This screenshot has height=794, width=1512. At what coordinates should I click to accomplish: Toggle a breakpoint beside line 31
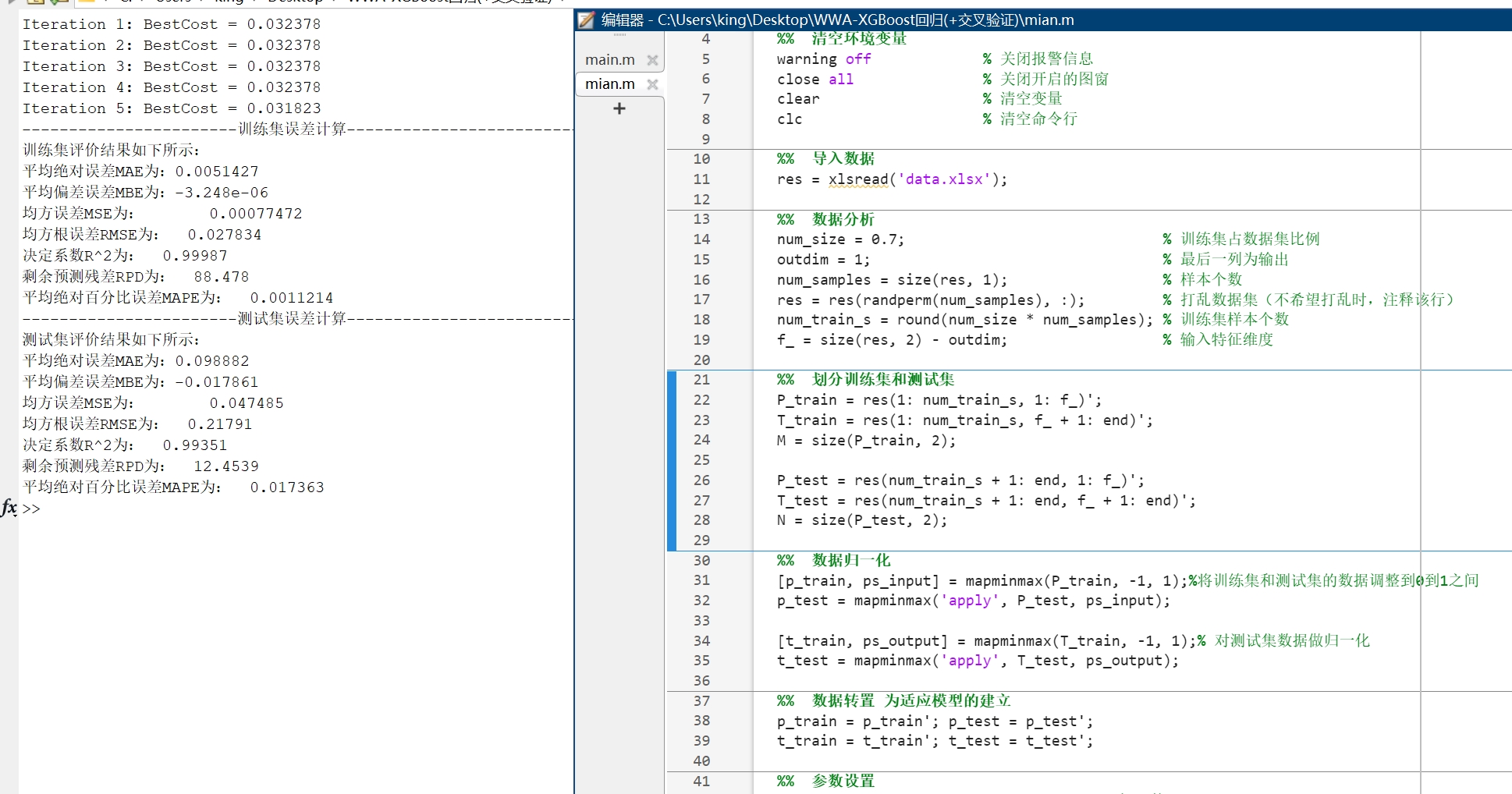(x=741, y=580)
